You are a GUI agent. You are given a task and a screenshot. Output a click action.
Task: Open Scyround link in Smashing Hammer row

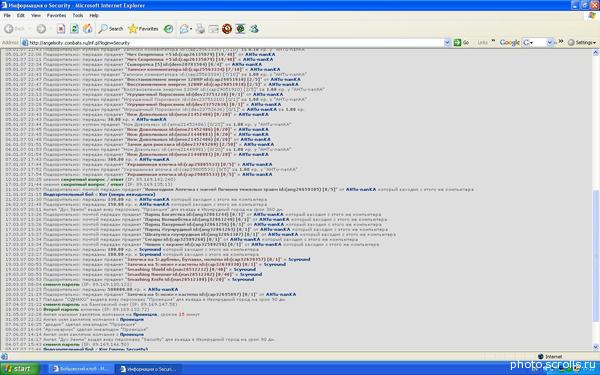251,274
